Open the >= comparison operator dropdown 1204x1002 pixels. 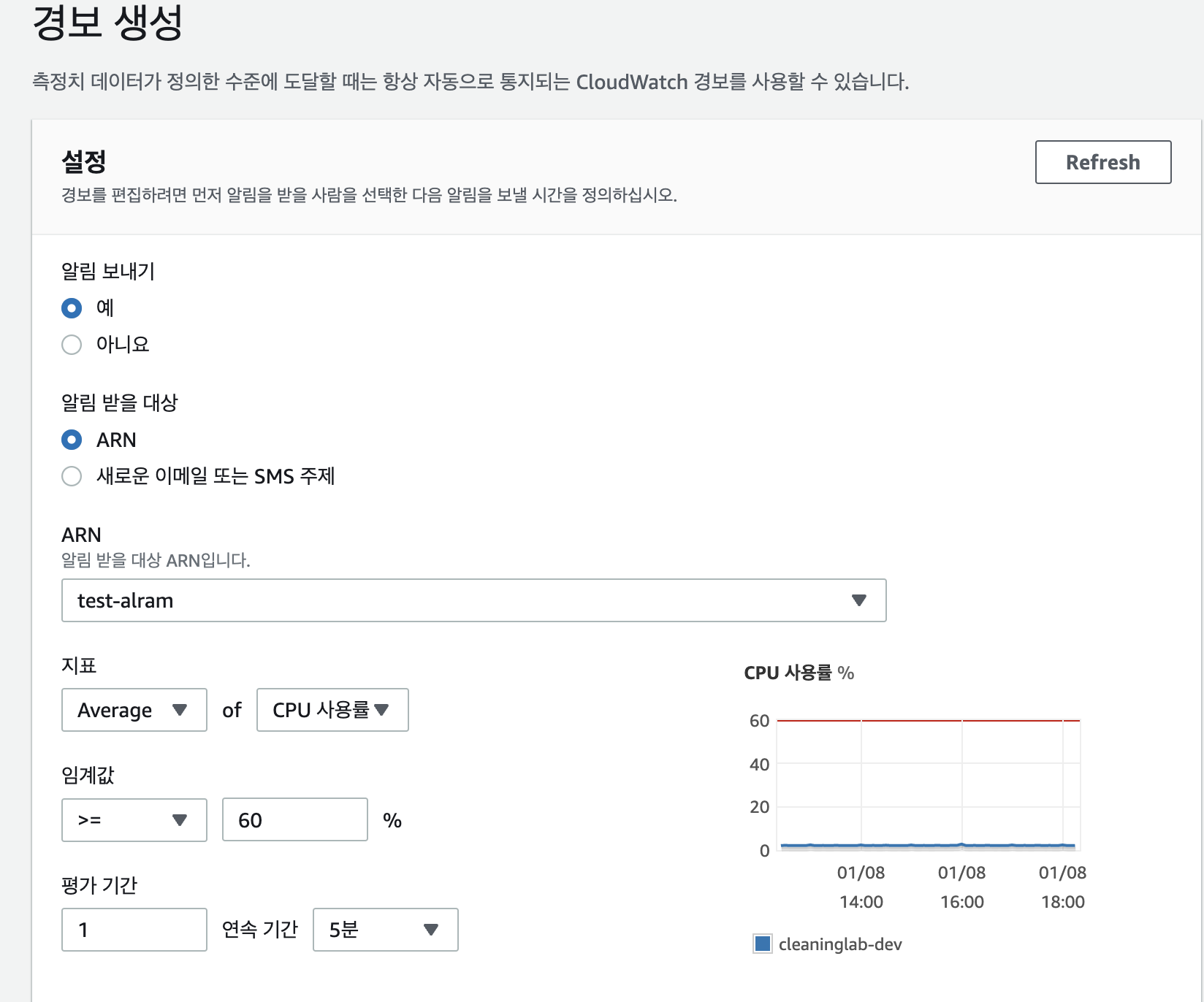(x=134, y=820)
